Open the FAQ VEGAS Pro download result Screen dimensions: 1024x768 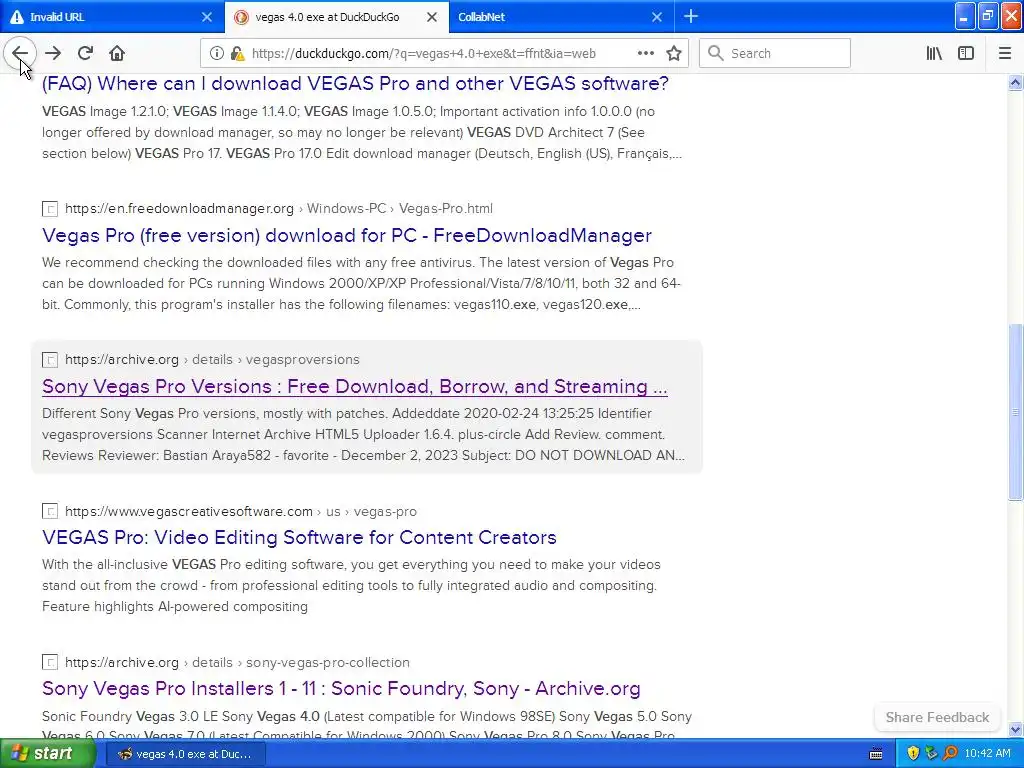pyautogui.click(x=355, y=84)
